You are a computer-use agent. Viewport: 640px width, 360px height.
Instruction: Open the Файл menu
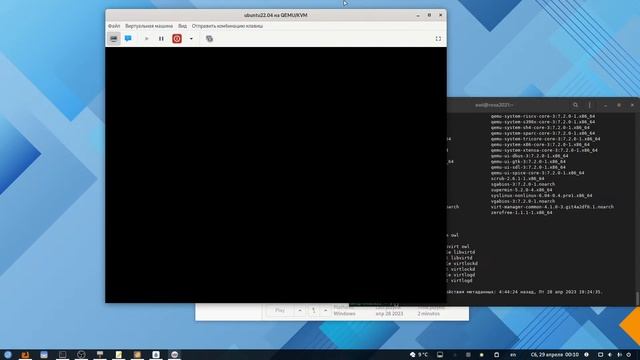click(x=114, y=26)
